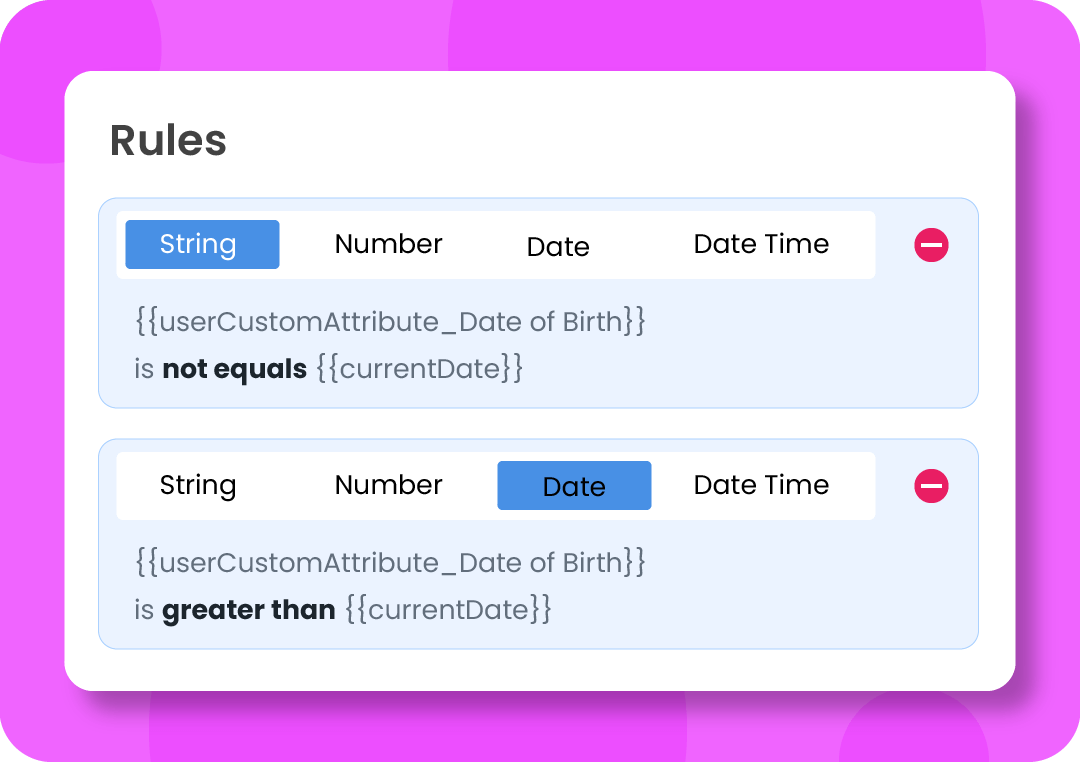1080x762 pixels.
Task: Click second rule's userCustomAttribute_Date of Birth field
Action: [x=390, y=563]
